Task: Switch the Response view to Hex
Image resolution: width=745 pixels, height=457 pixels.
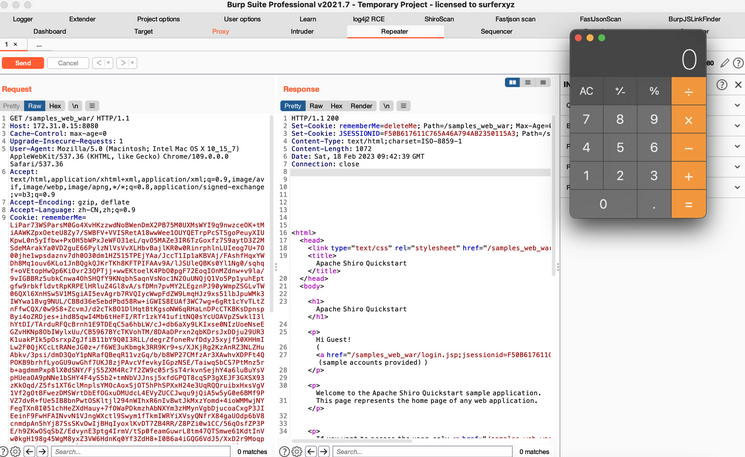Action: tap(336, 106)
